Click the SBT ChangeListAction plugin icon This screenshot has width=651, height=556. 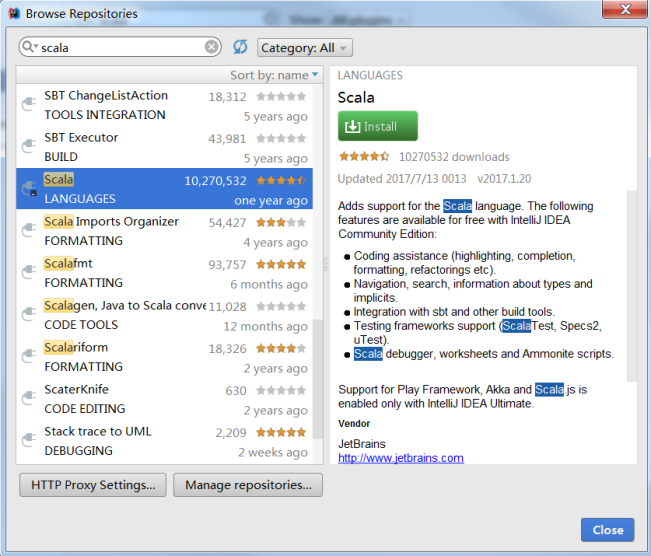coord(29,105)
